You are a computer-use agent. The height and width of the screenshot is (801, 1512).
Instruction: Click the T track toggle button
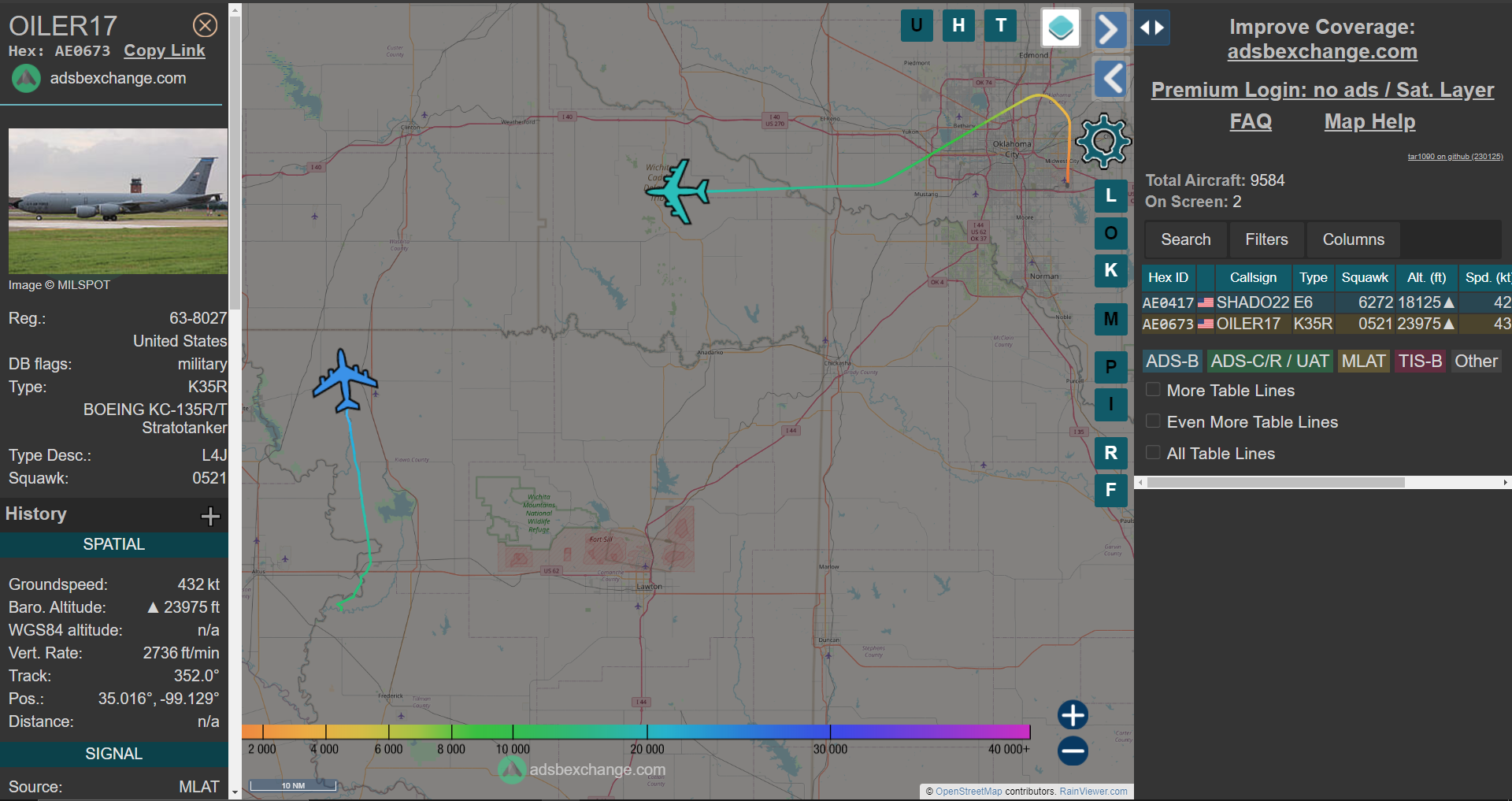tap(1001, 25)
